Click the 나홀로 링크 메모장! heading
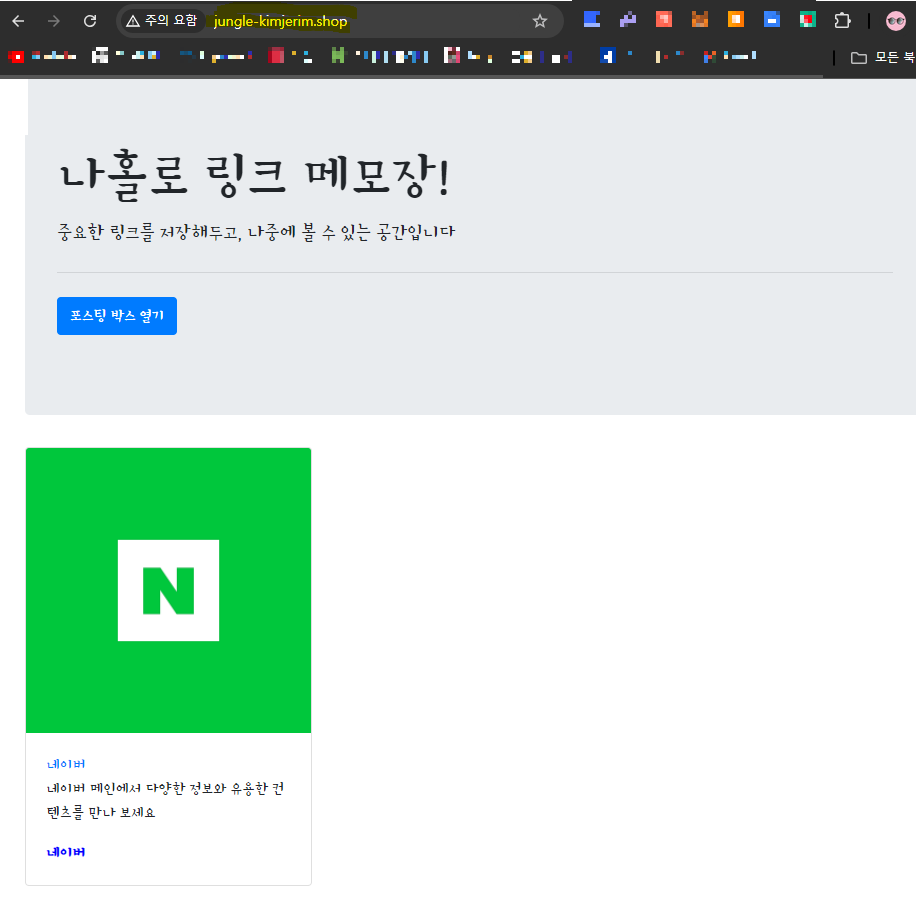This screenshot has width=916, height=907. click(255, 176)
